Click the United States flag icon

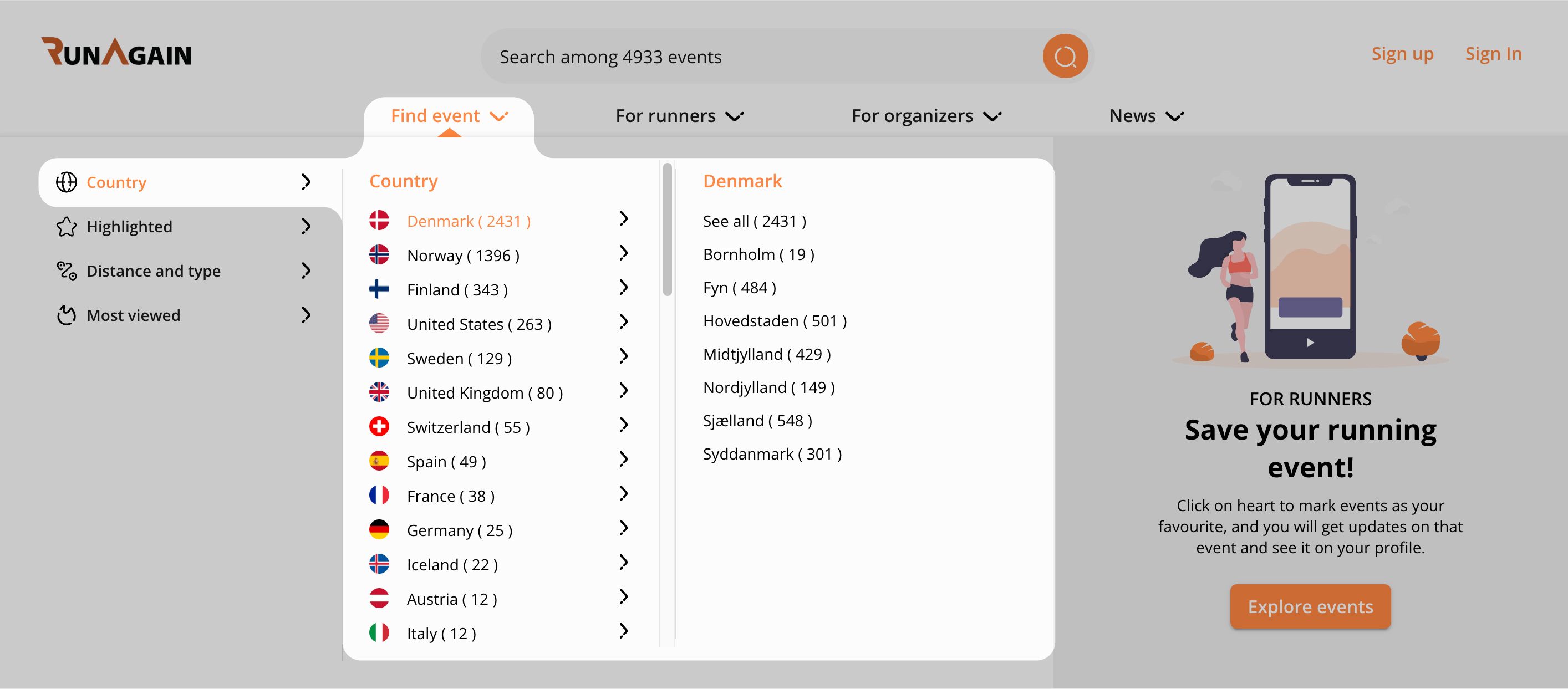(x=379, y=323)
